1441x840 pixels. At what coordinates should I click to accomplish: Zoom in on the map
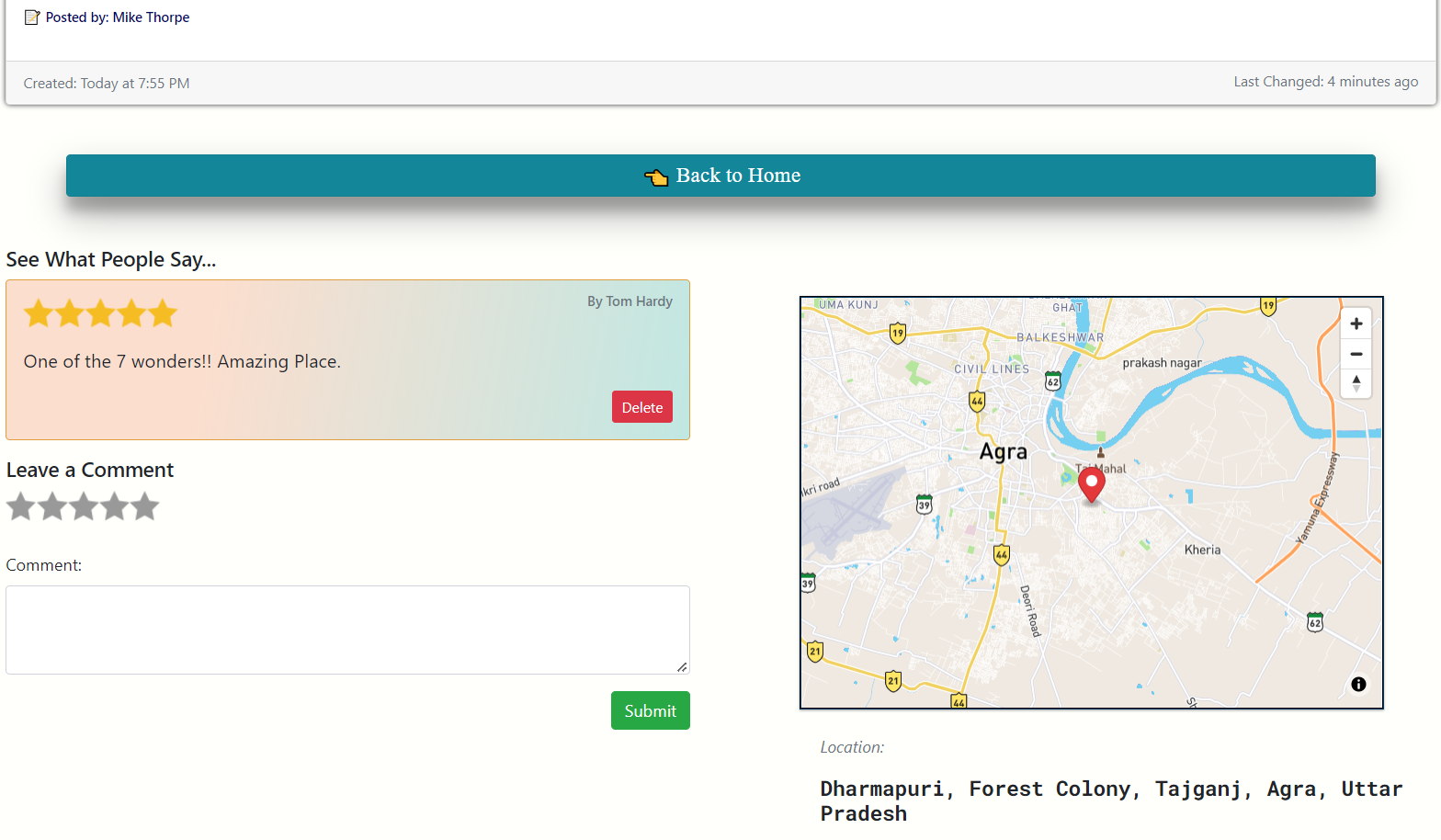1356,324
